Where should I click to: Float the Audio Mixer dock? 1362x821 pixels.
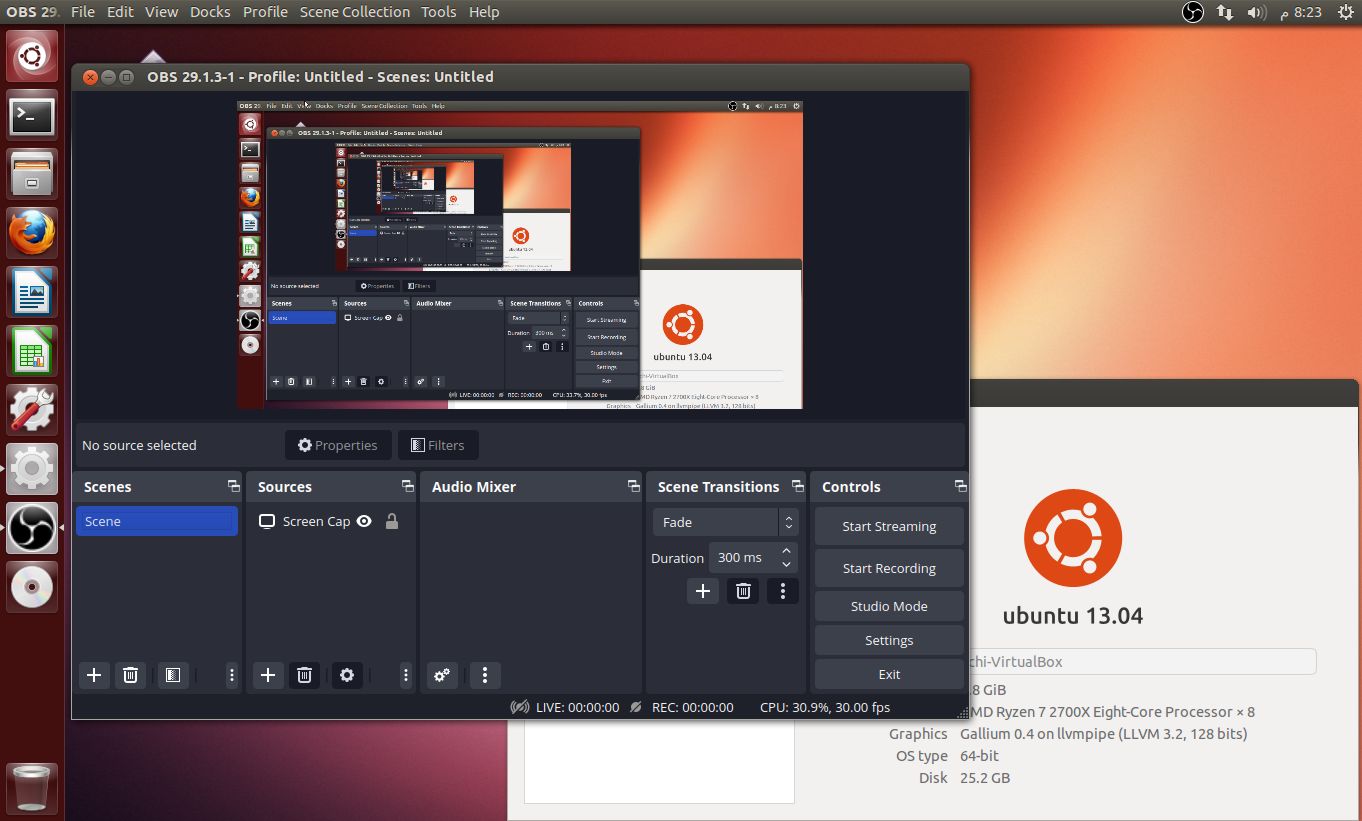633,486
